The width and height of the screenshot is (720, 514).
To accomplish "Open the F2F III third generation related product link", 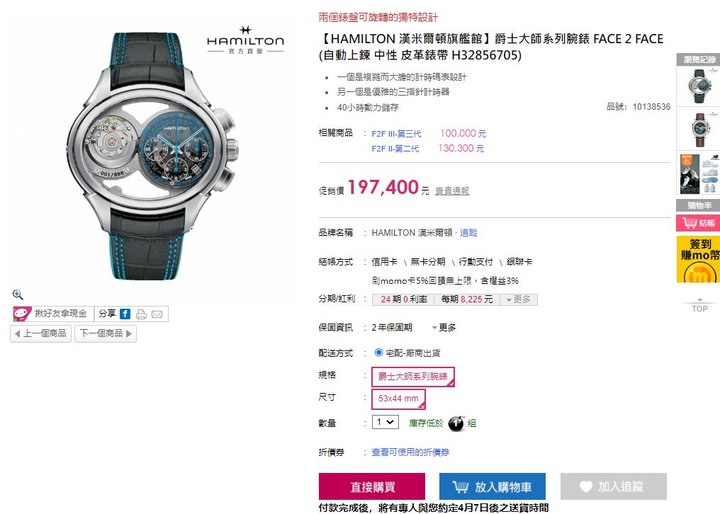I will (x=396, y=134).
